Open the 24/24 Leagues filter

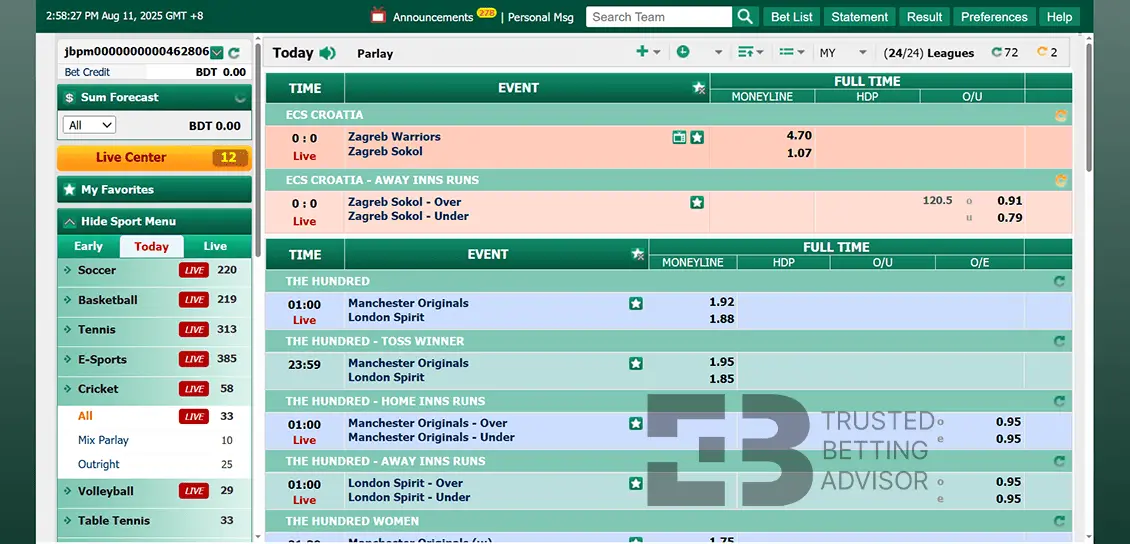click(928, 53)
